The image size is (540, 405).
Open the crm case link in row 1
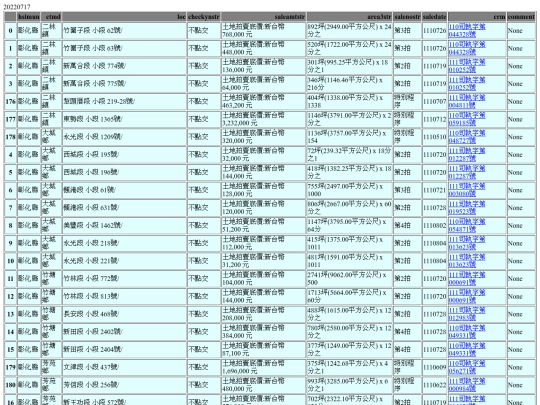[x=467, y=48]
